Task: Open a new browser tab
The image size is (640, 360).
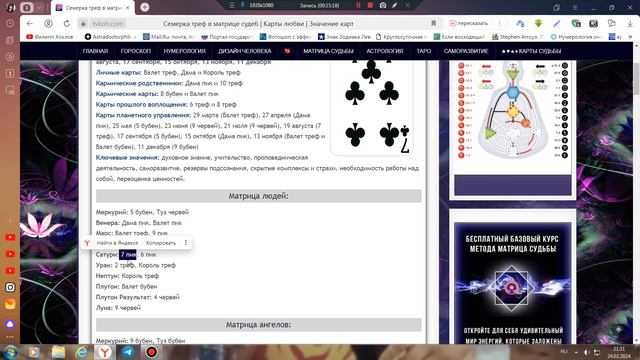Action: point(144,7)
